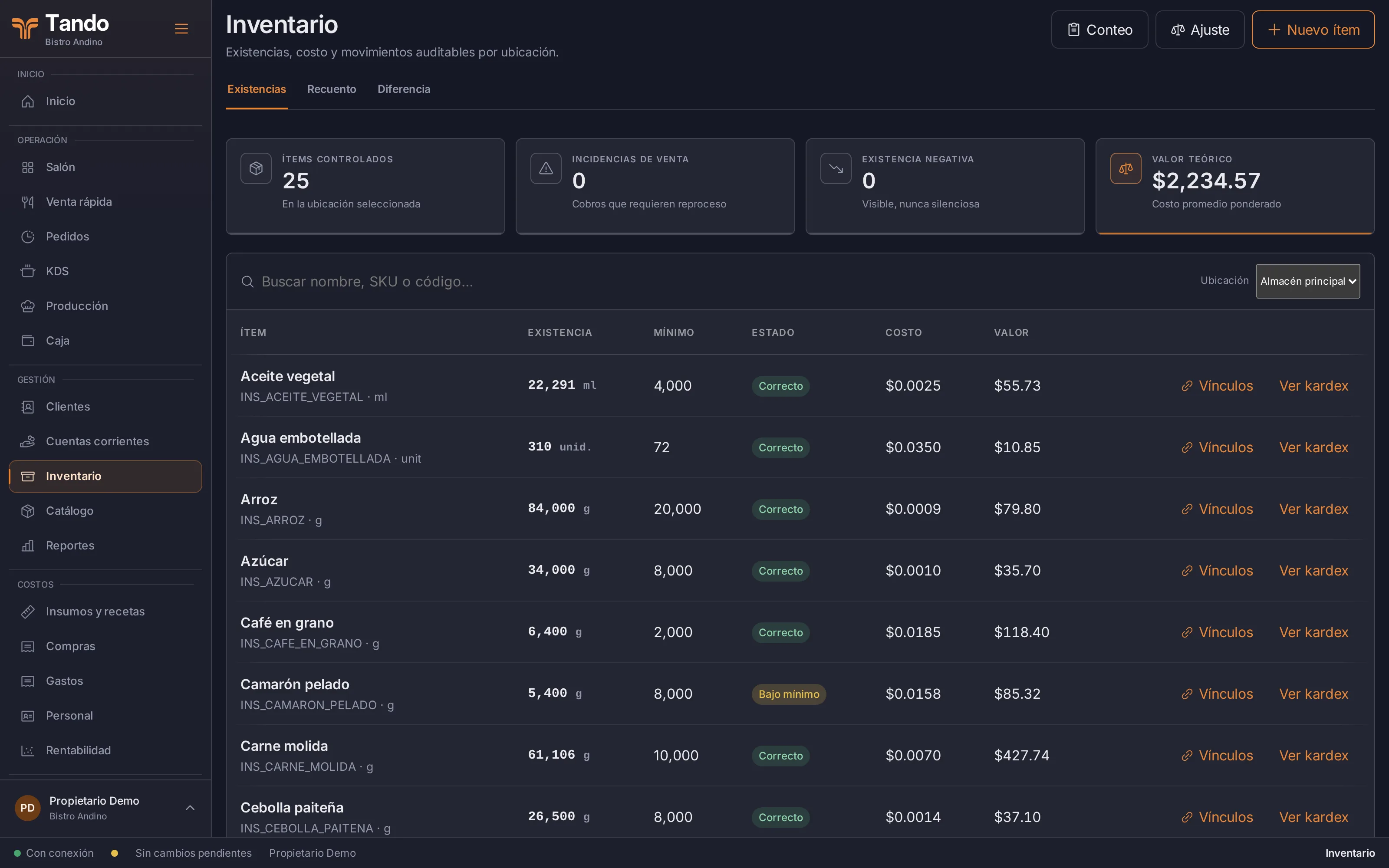Image resolution: width=1389 pixels, height=868 pixels.
Task: Switch to the Recuento tab
Action: point(331,89)
